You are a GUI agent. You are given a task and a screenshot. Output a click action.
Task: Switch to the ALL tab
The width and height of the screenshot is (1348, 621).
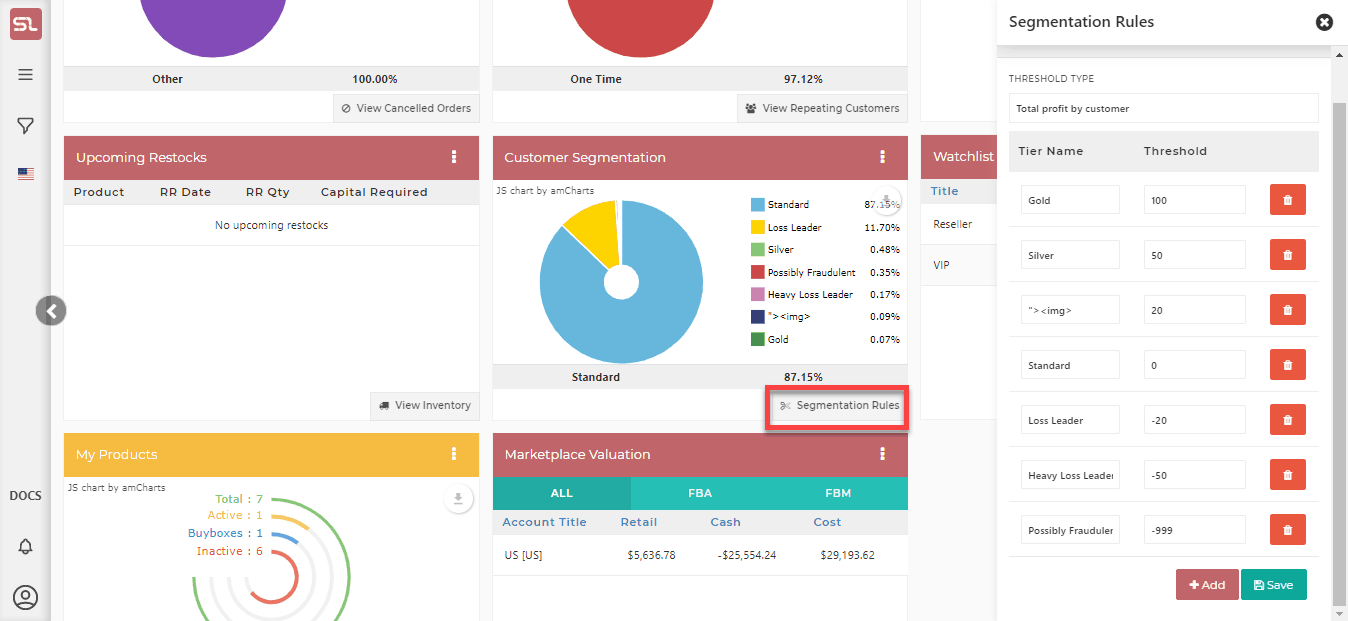point(562,493)
